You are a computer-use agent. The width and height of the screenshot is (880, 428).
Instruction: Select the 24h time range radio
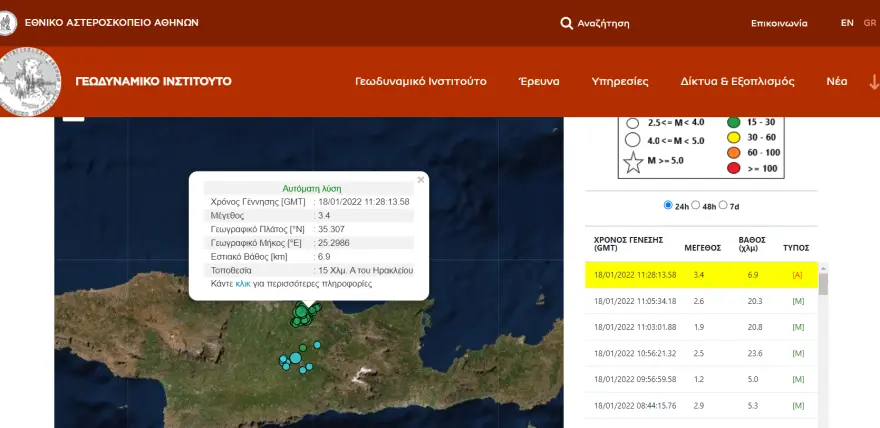[x=668, y=205]
